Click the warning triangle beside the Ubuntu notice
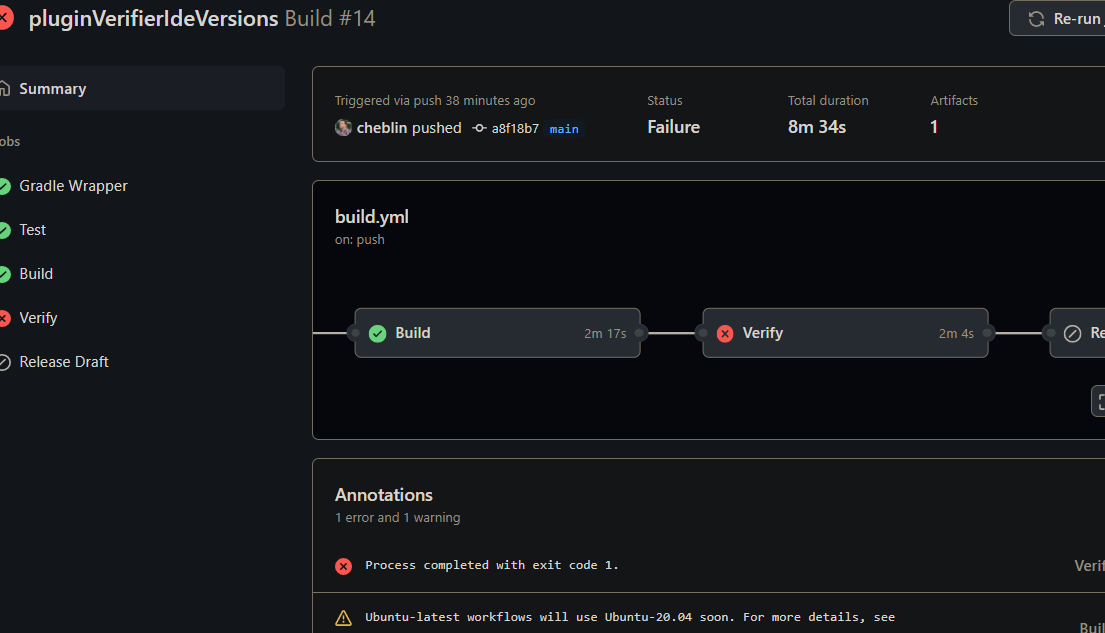Viewport: 1105px width, 633px height. pos(343,617)
